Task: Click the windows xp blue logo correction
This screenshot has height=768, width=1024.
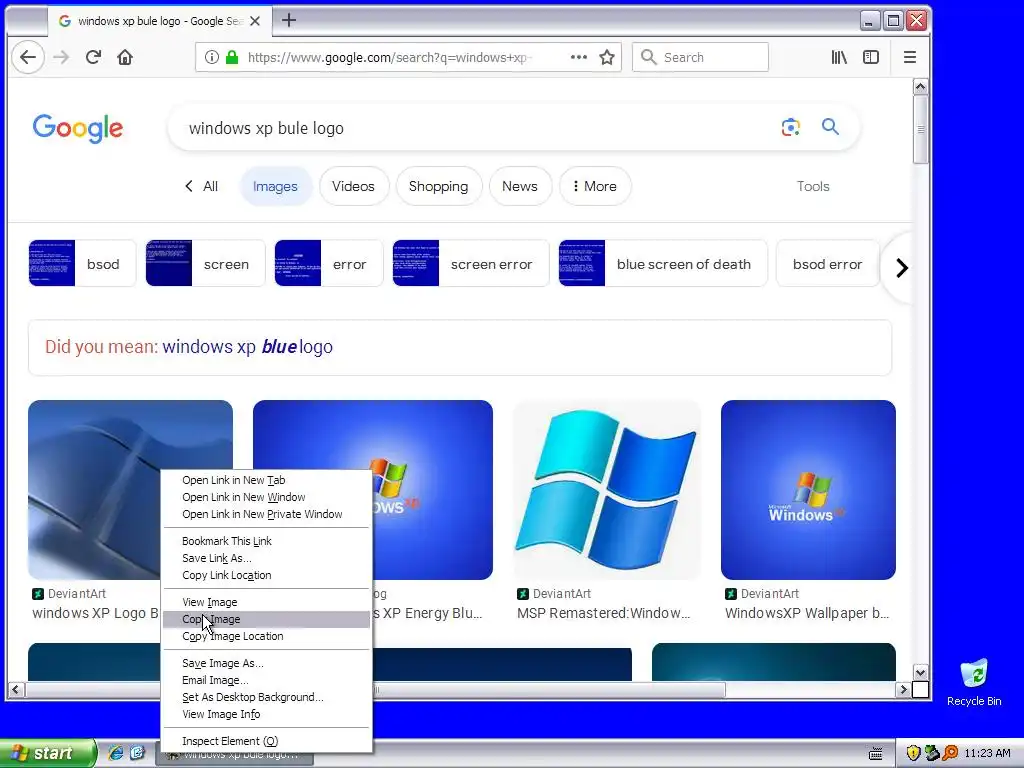Action: click(x=248, y=347)
